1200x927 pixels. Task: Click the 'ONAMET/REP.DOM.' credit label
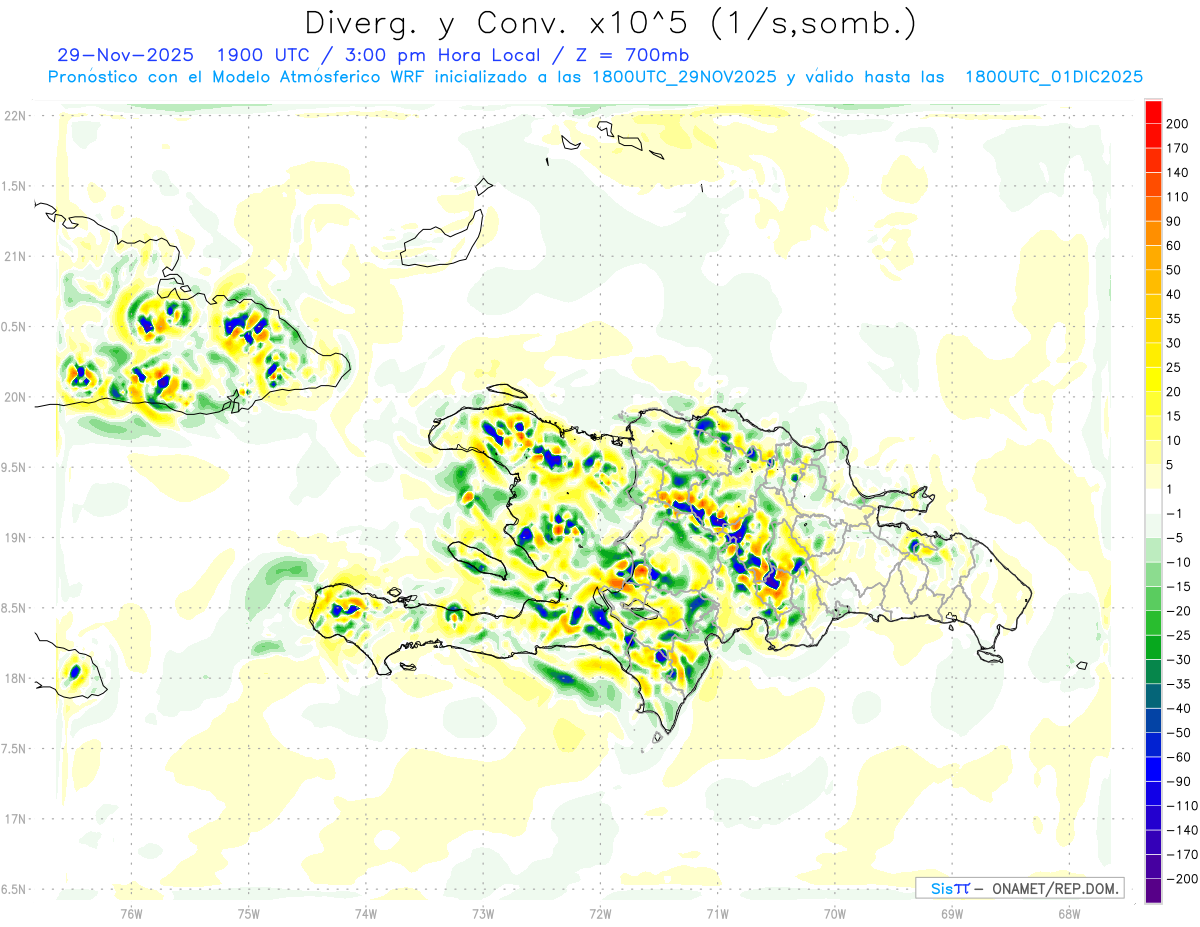[x=1054, y=888]
